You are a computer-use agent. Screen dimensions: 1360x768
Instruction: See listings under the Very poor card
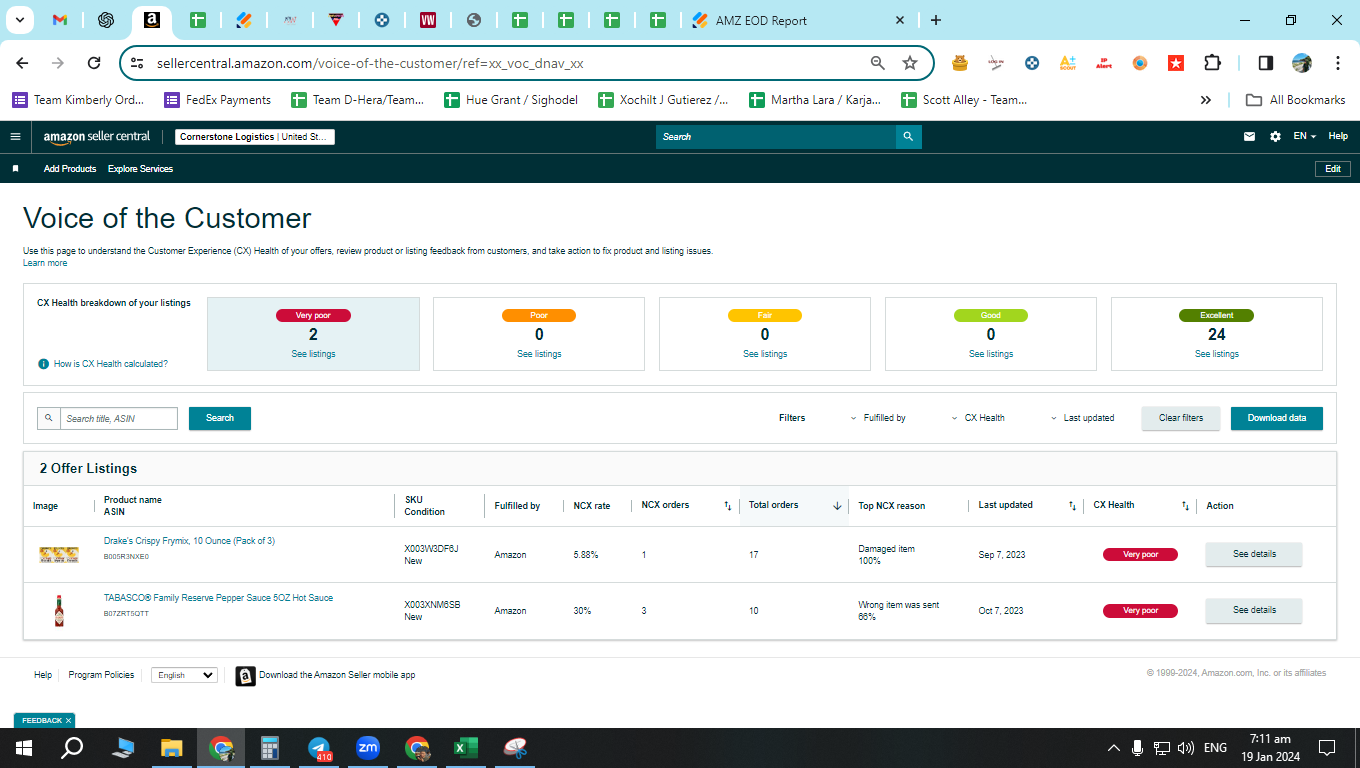click(x=313, y=354)
